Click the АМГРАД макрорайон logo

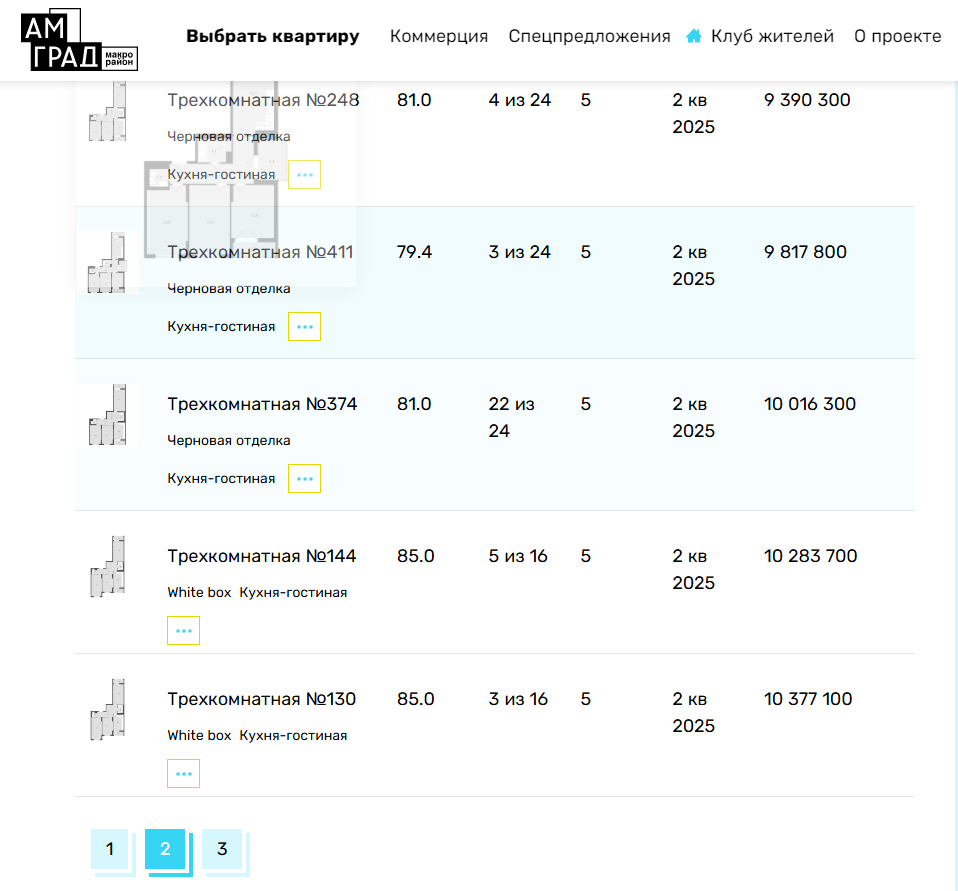79,40
